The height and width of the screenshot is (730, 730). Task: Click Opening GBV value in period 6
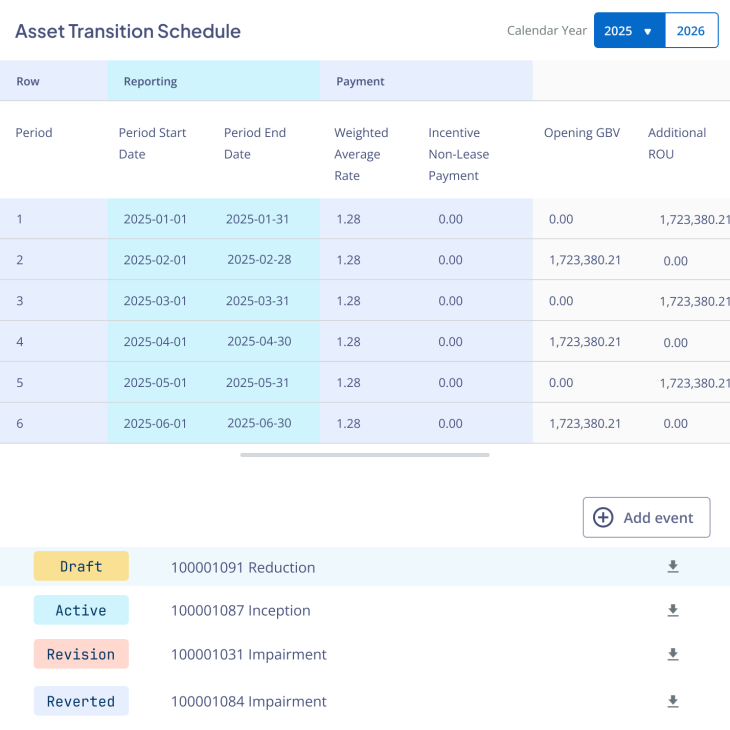click(x=585, y=424)
